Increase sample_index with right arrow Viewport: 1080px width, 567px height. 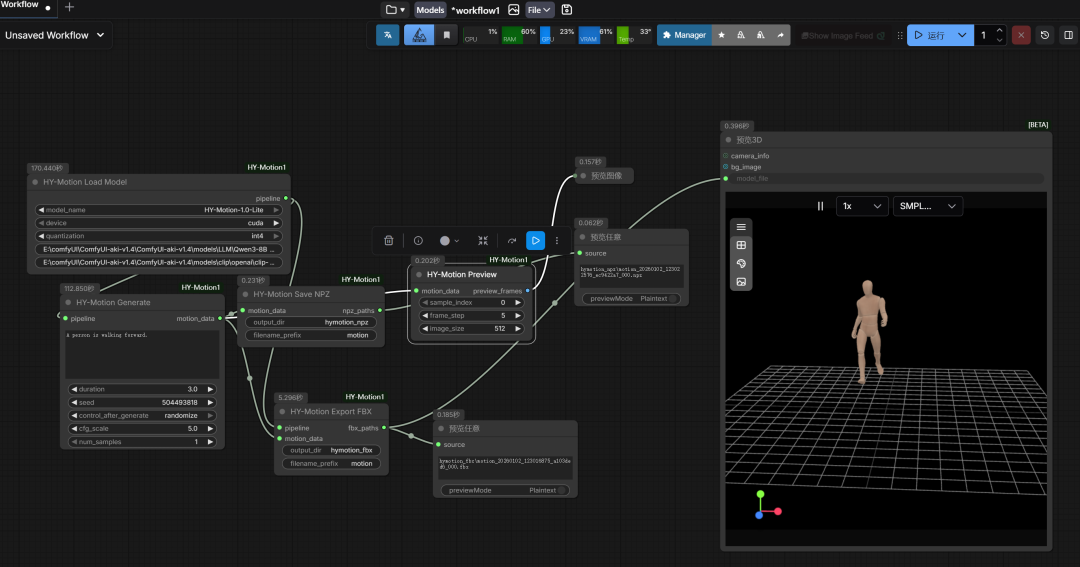pyautogui.click(x=518, y=302)
